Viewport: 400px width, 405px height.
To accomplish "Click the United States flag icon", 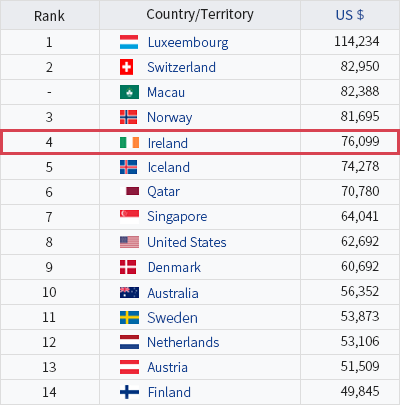I will (x=129, y=242).
